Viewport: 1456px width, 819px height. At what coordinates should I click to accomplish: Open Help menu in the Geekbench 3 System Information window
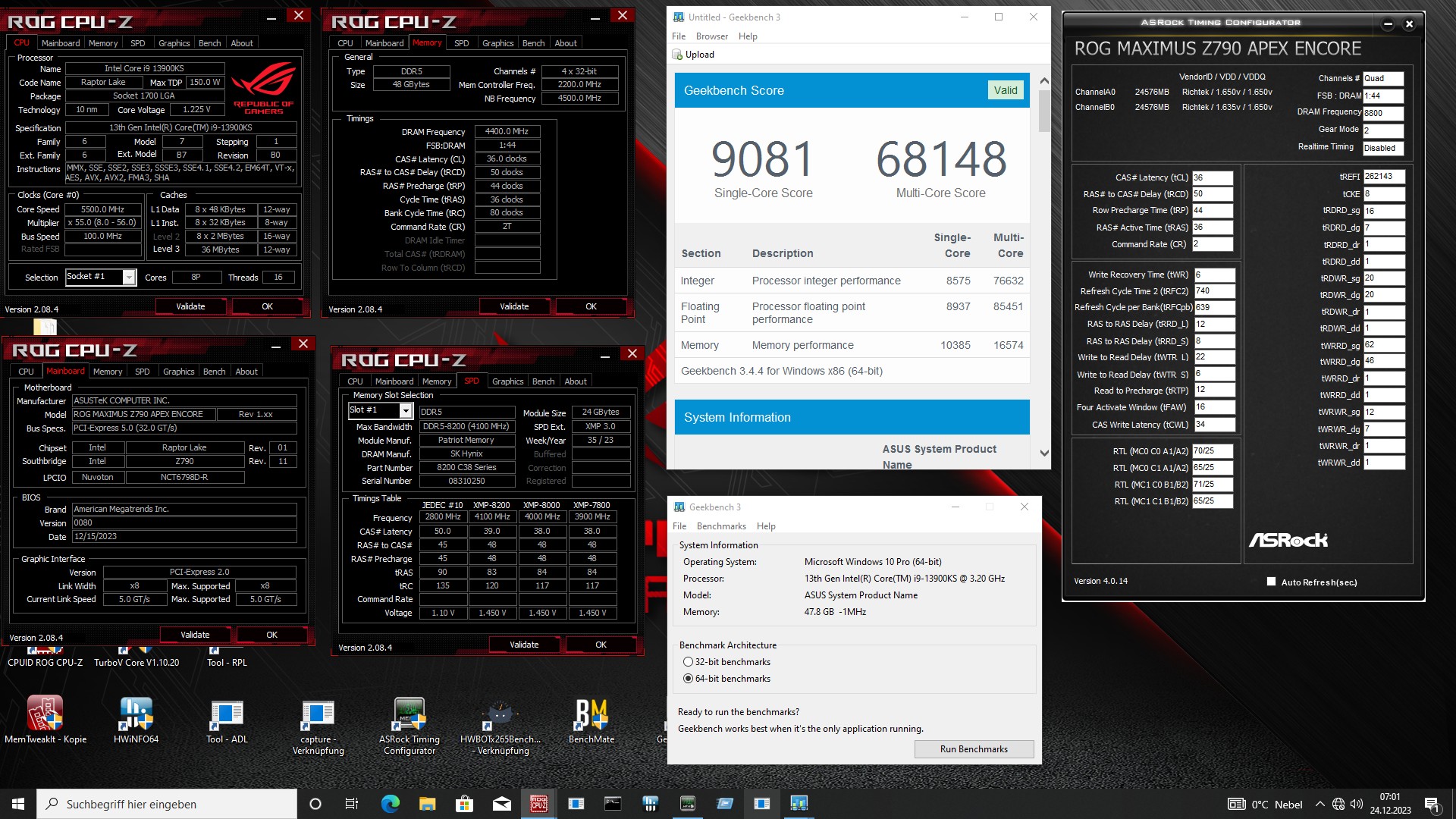[x=767, y=526]
